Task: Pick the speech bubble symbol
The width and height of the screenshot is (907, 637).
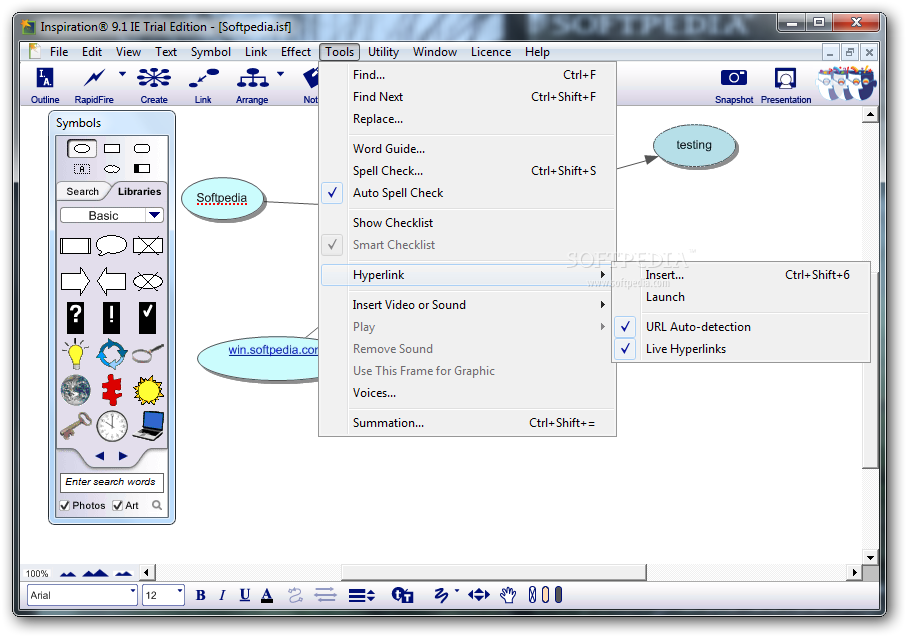Action: point(112,245)
